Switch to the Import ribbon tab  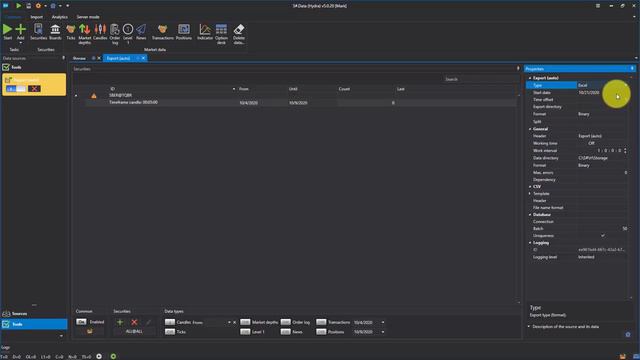pyautogui.click(x=36, y=17)
